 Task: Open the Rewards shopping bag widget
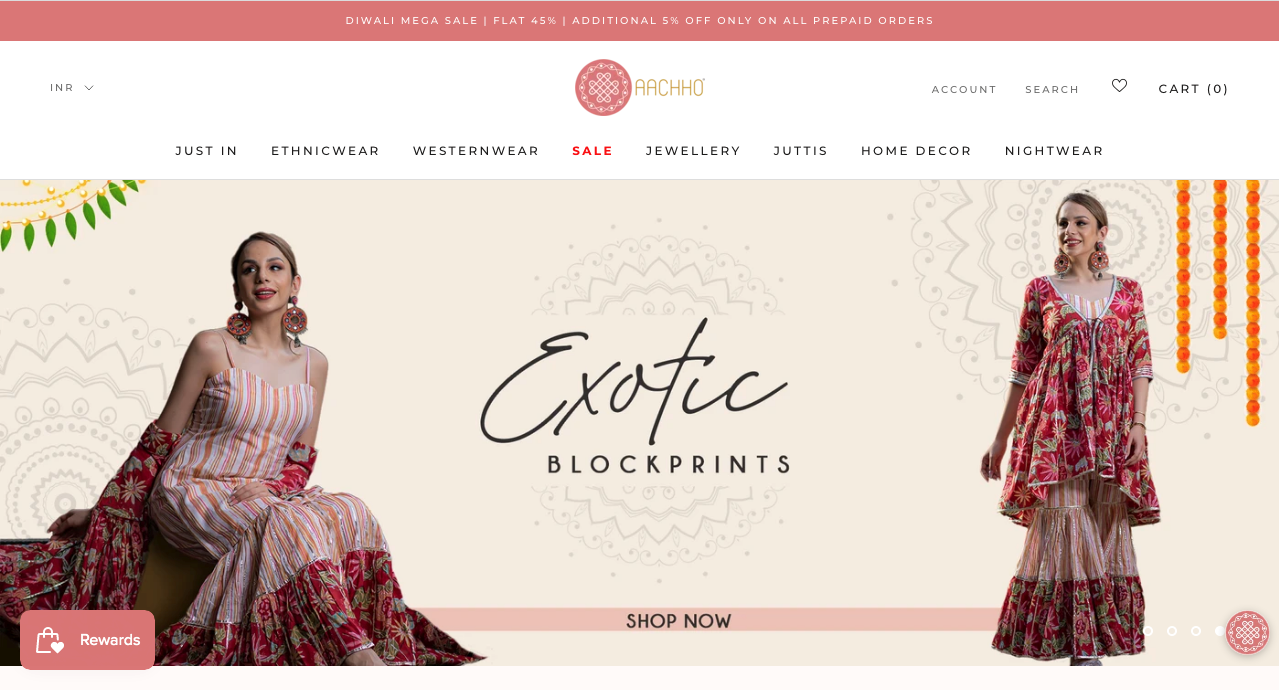coord(87,640)
